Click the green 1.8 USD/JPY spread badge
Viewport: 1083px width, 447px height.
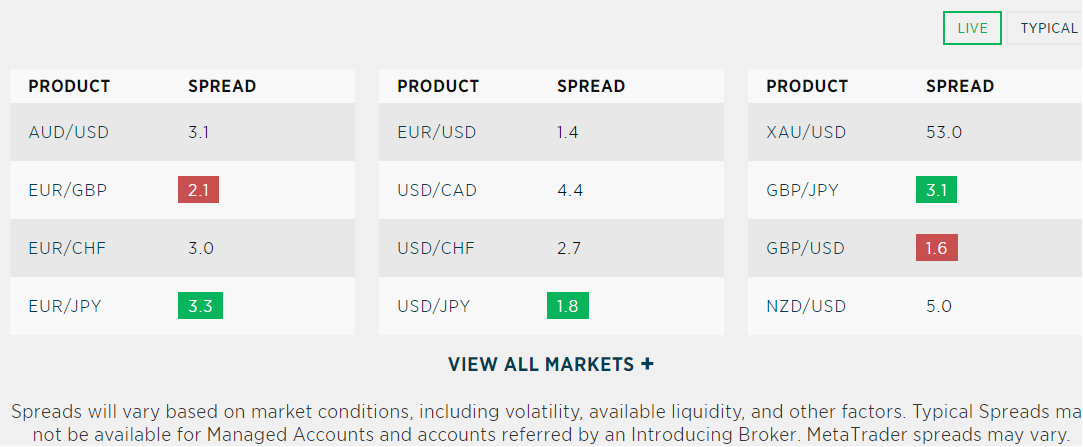point(568,306)
